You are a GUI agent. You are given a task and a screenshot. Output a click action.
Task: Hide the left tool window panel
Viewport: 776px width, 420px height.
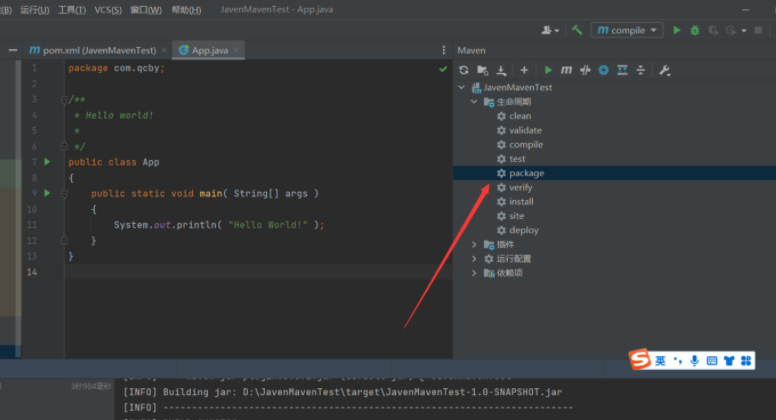click(13, 50)
